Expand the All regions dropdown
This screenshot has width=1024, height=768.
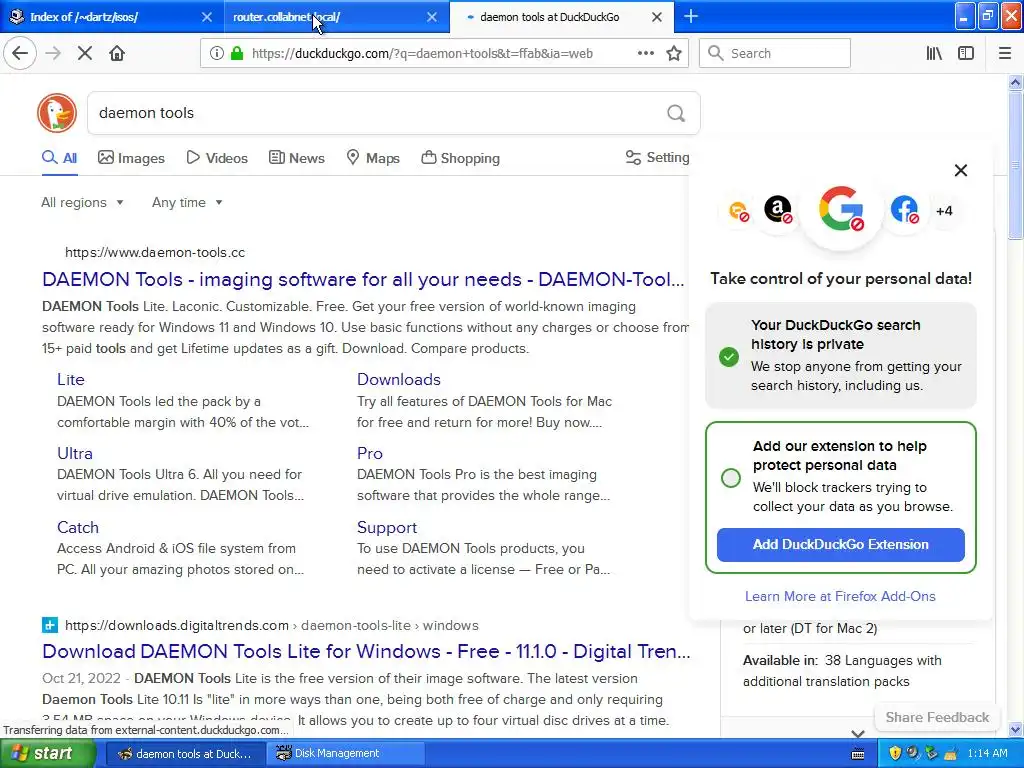[82, 202]
